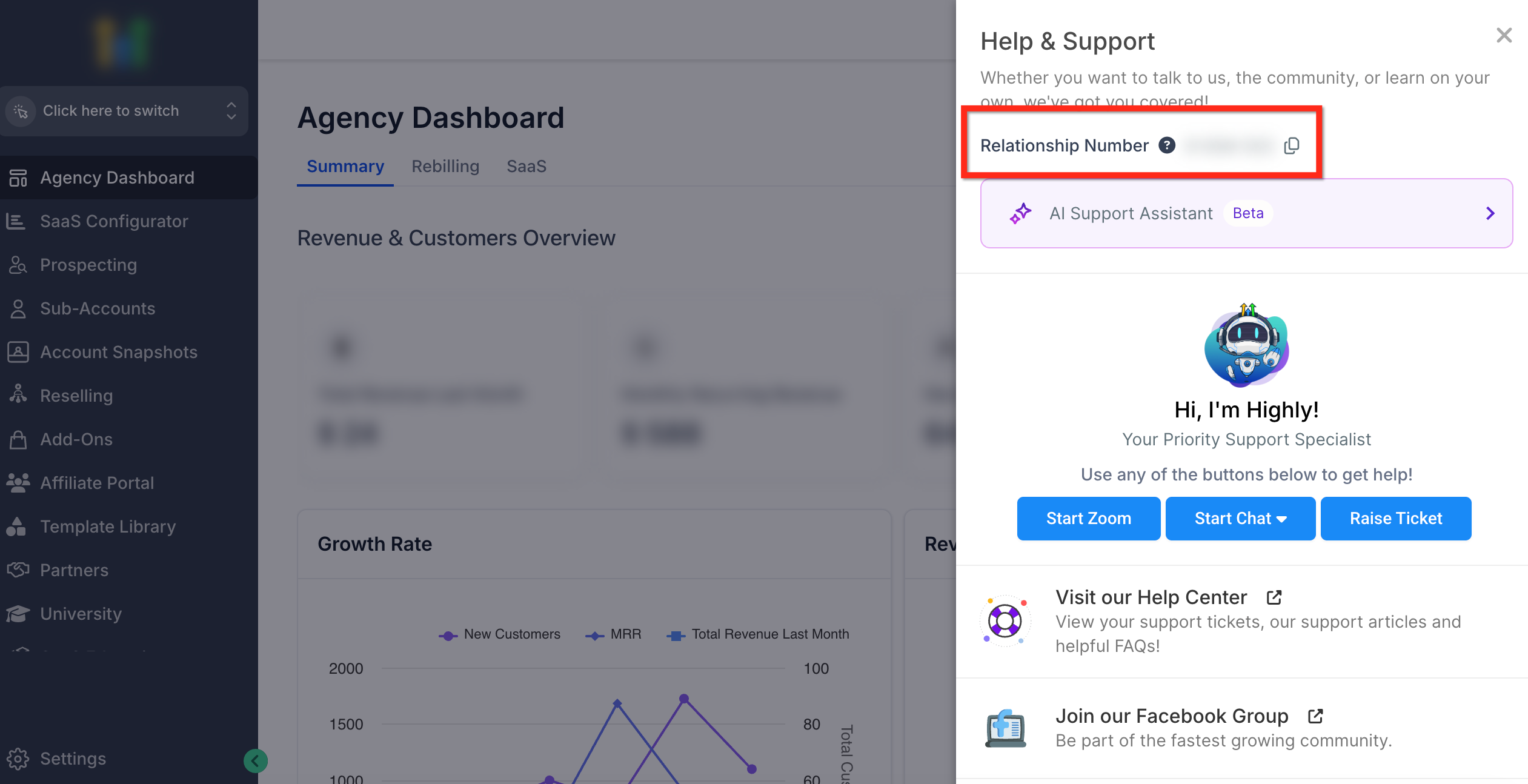The image size is (1528, 784).
Task: Open the Visit our Help Center link
Action: click(x=1151, y=597)
